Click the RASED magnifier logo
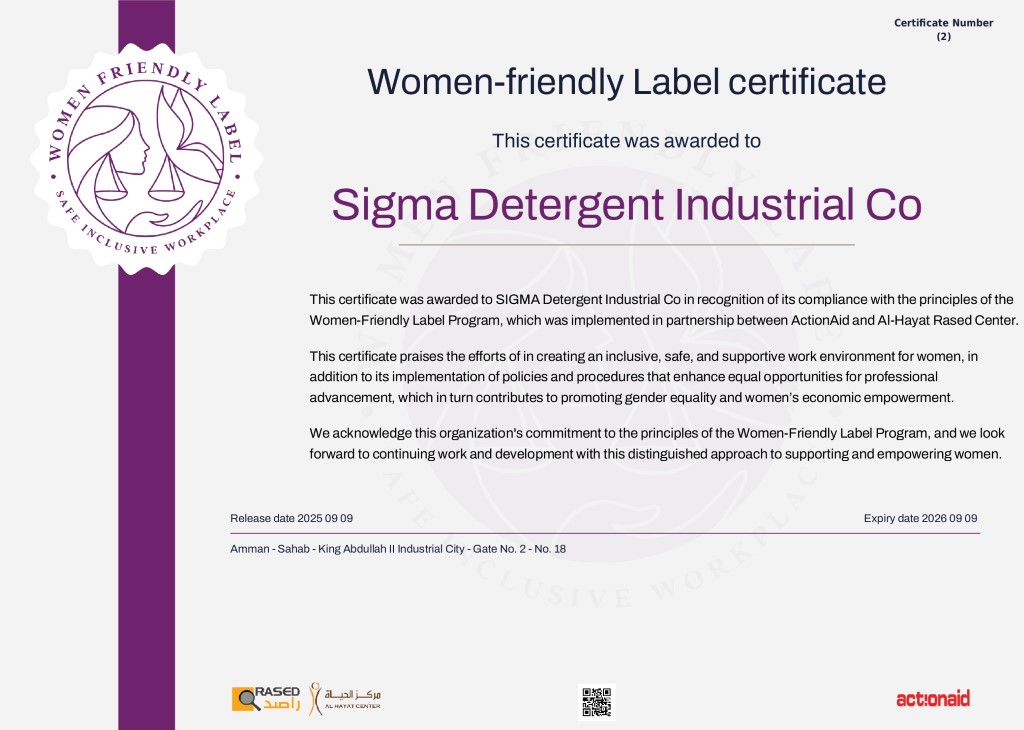 (x=265, y=698)
